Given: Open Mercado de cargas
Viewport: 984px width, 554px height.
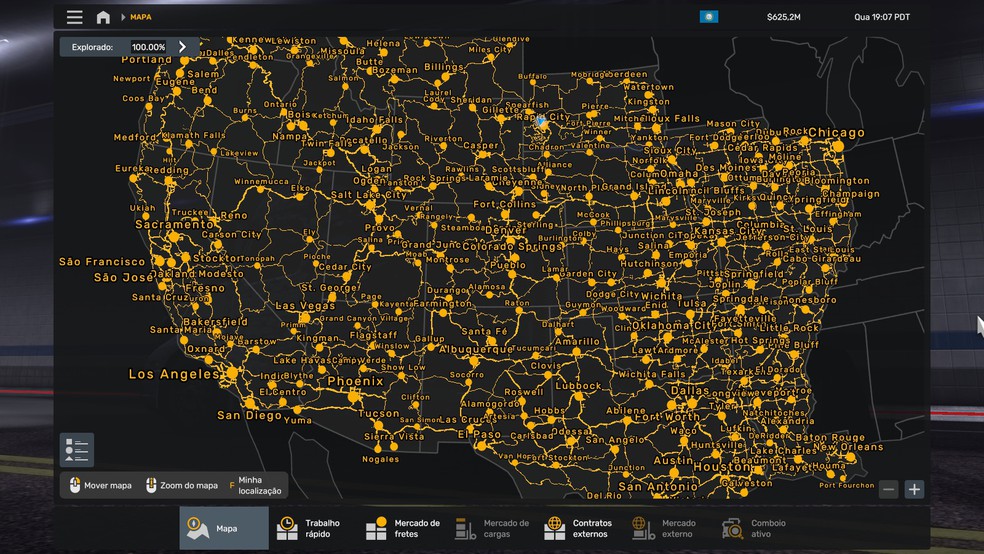Looking at the screenshot, I should click(491, 528).
